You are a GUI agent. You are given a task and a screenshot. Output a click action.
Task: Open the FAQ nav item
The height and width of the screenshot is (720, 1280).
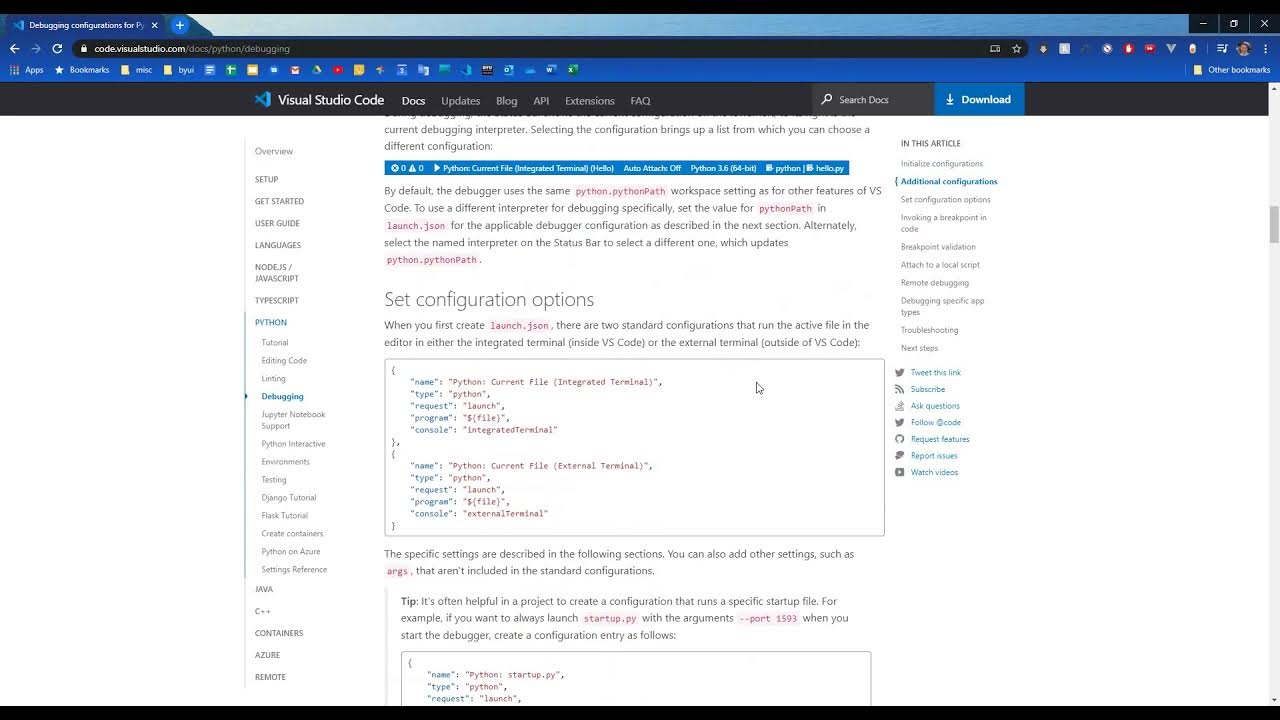(x=640, y=101)
